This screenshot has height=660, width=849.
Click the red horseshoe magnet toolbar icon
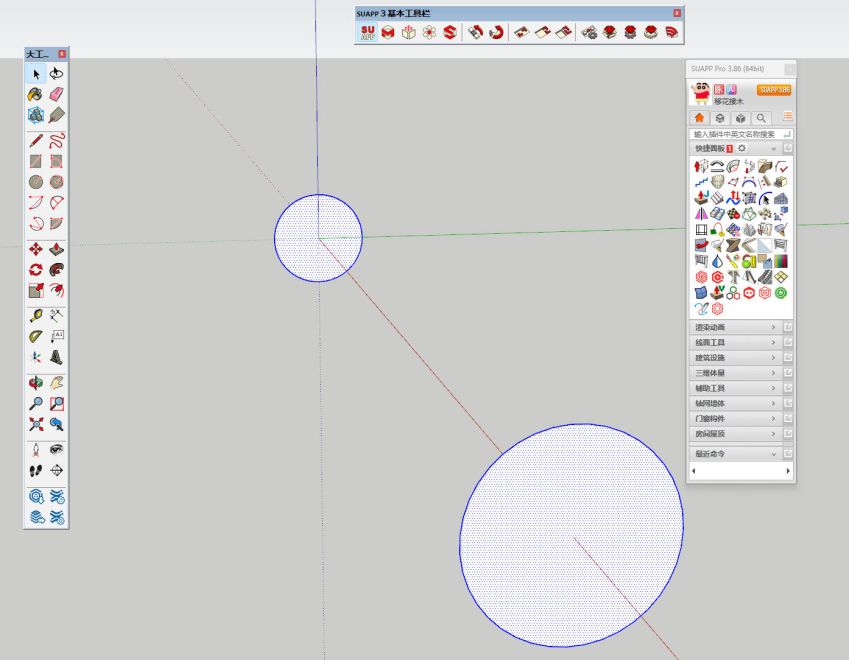click(496, 32)
